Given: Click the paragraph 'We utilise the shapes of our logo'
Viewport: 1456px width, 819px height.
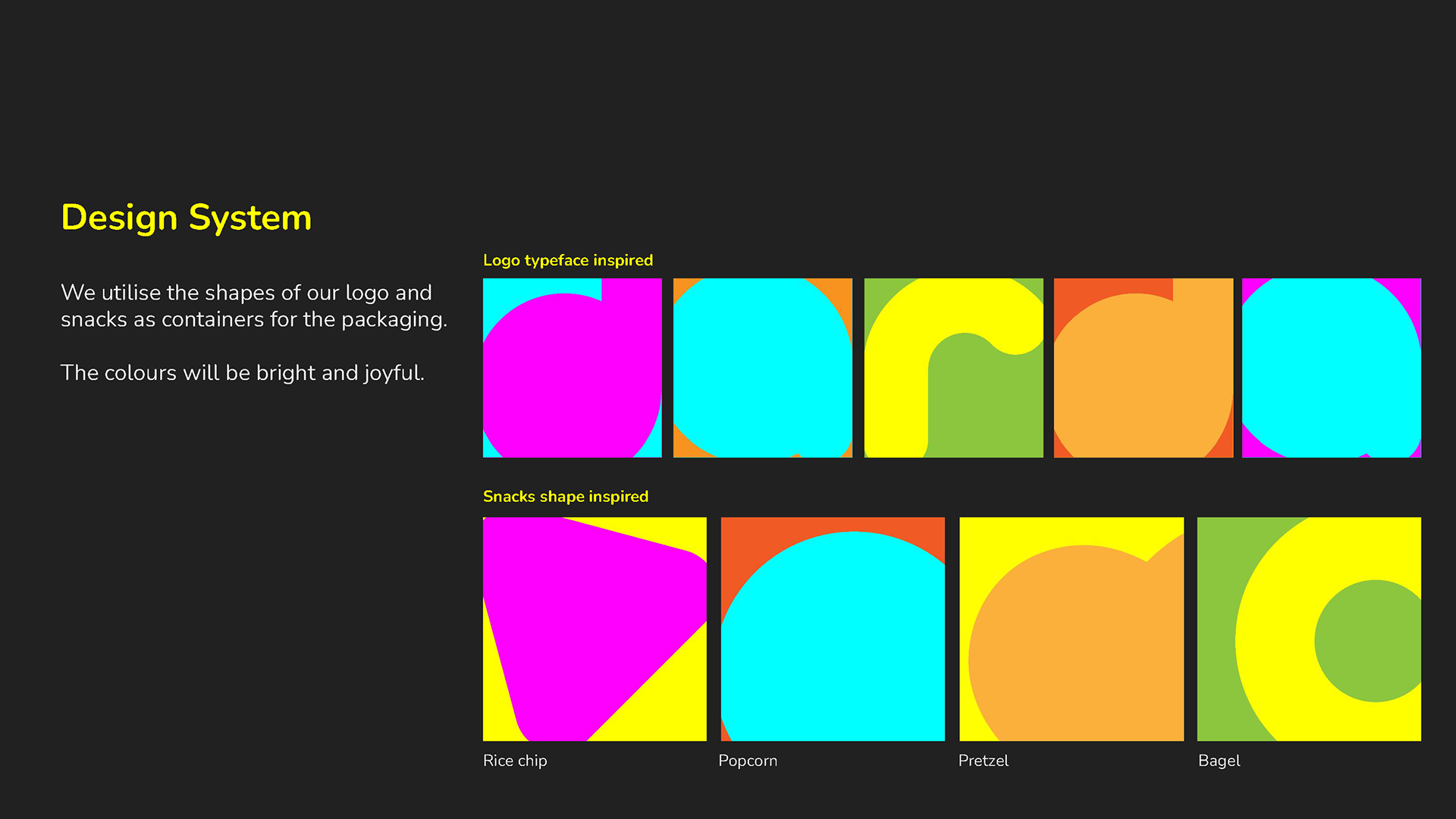Looking at the screenshot, I should click(254, 306).
